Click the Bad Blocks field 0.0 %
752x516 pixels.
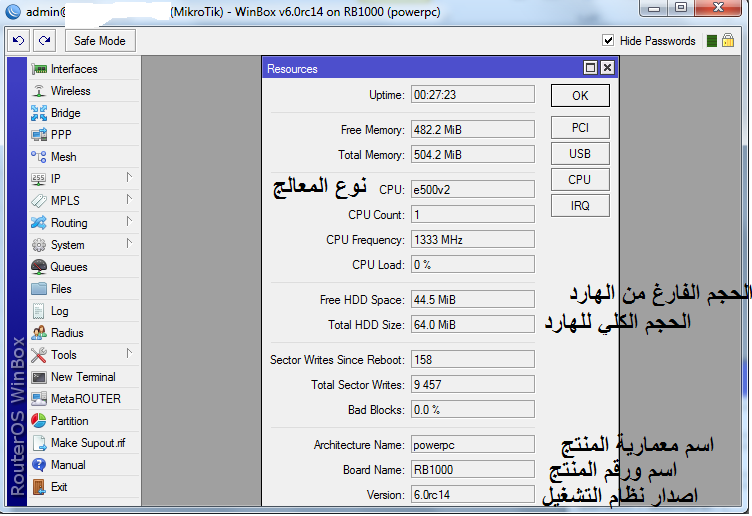click(473, 409)
